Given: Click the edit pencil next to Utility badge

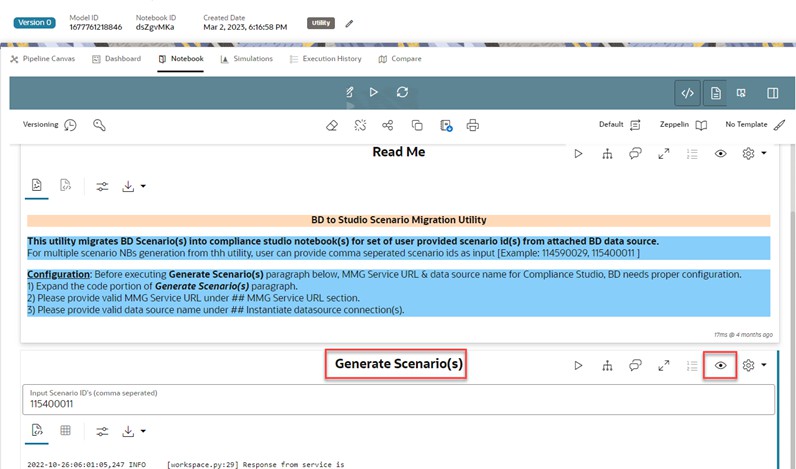Looking at the screenshot, I should [349, 23].
